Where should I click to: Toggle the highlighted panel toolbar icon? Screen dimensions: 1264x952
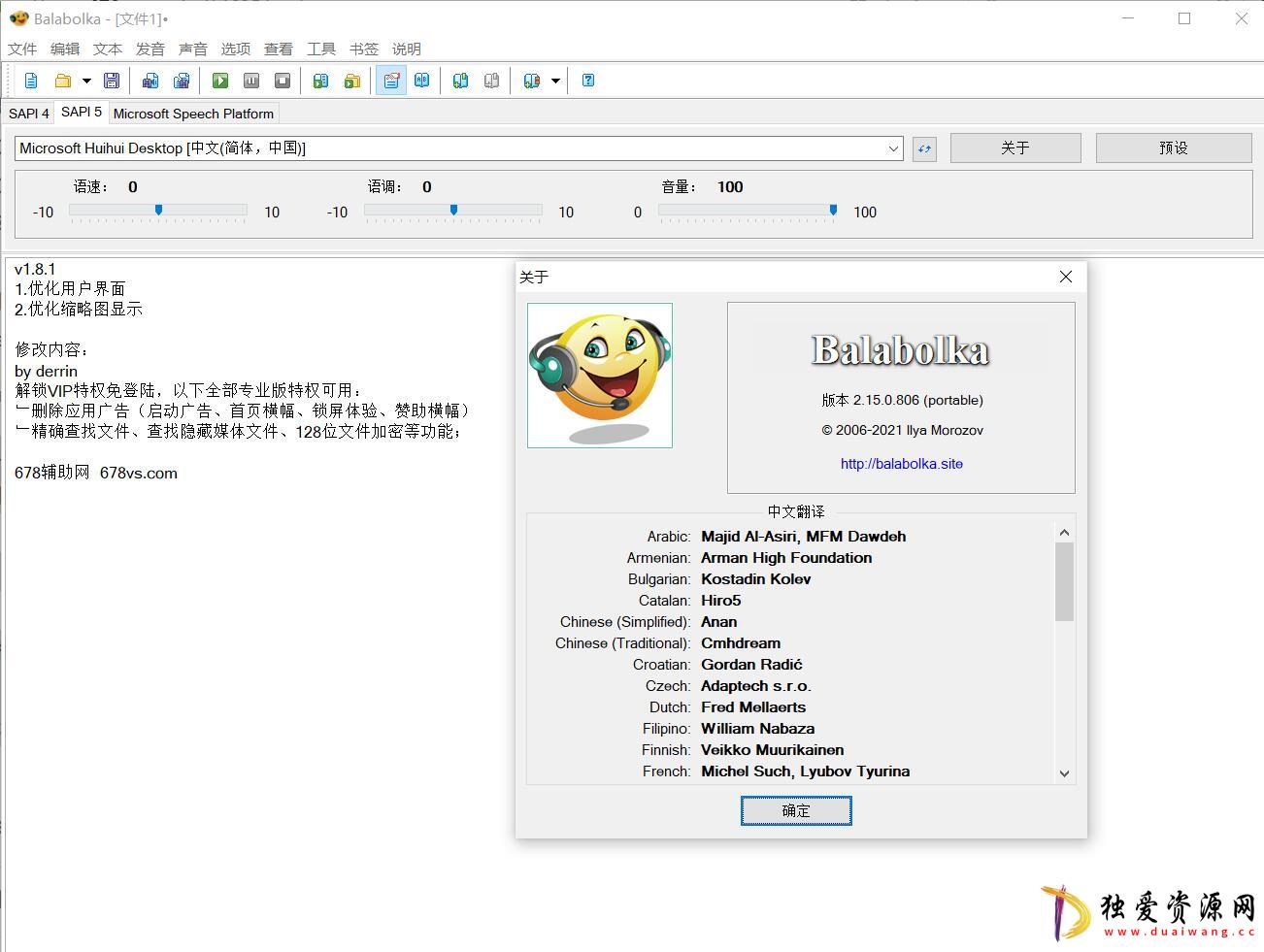coord(391,81)
